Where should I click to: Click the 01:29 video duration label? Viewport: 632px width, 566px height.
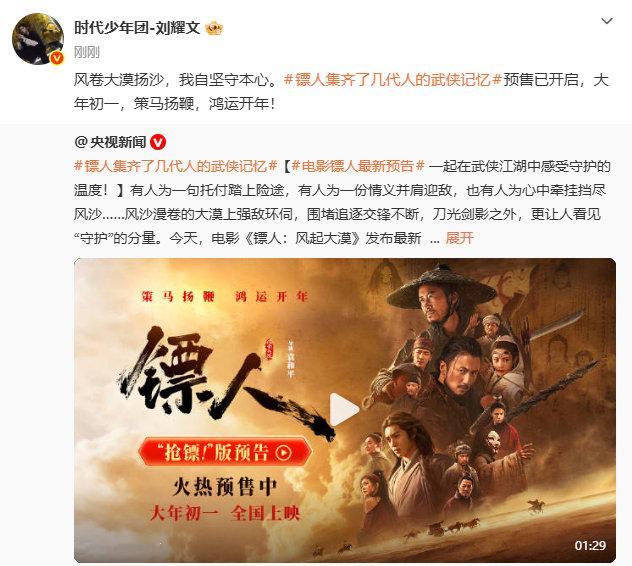coord(590,545)
